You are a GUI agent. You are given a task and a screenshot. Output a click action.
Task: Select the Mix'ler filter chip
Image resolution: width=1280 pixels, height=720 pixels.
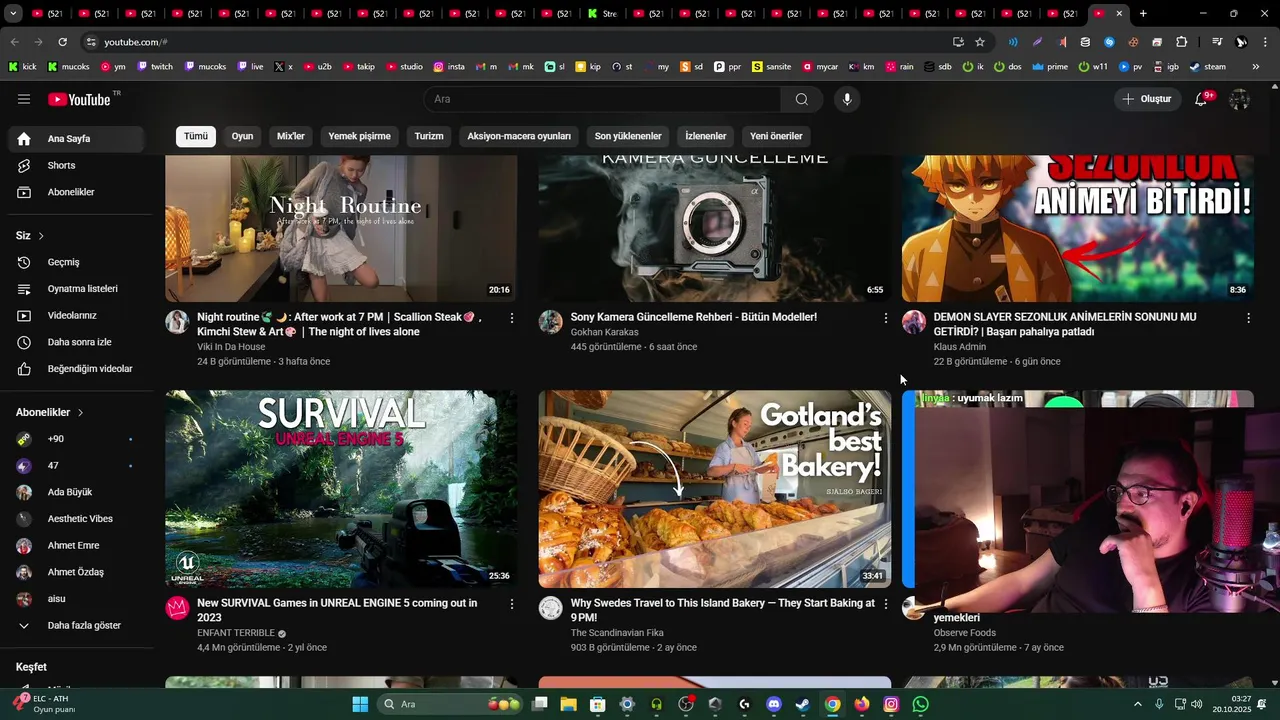tap(291, 136)
